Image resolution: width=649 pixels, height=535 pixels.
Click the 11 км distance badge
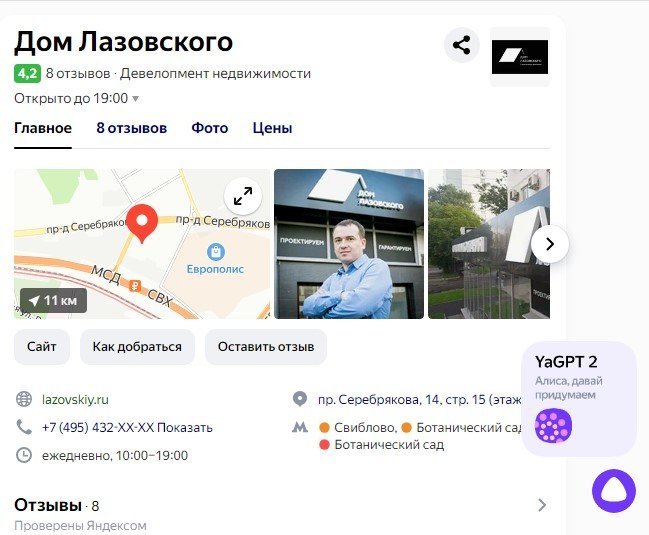click(x=53, y=300)
